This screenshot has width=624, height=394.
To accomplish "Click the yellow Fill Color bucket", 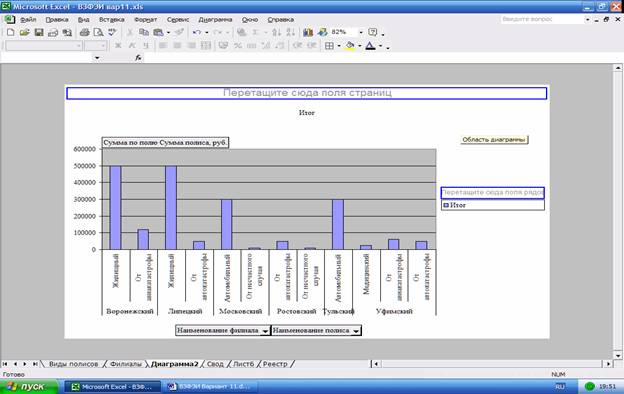I will pyautogui.click(x=350, y=46).
